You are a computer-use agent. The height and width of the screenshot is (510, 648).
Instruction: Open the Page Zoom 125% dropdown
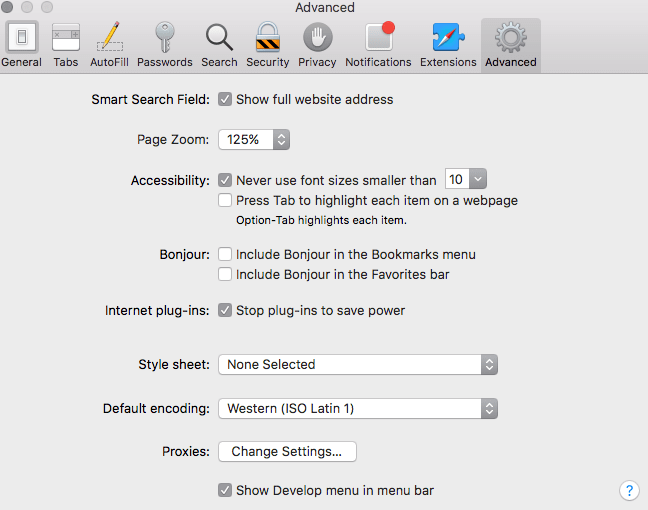pos(254,140)
